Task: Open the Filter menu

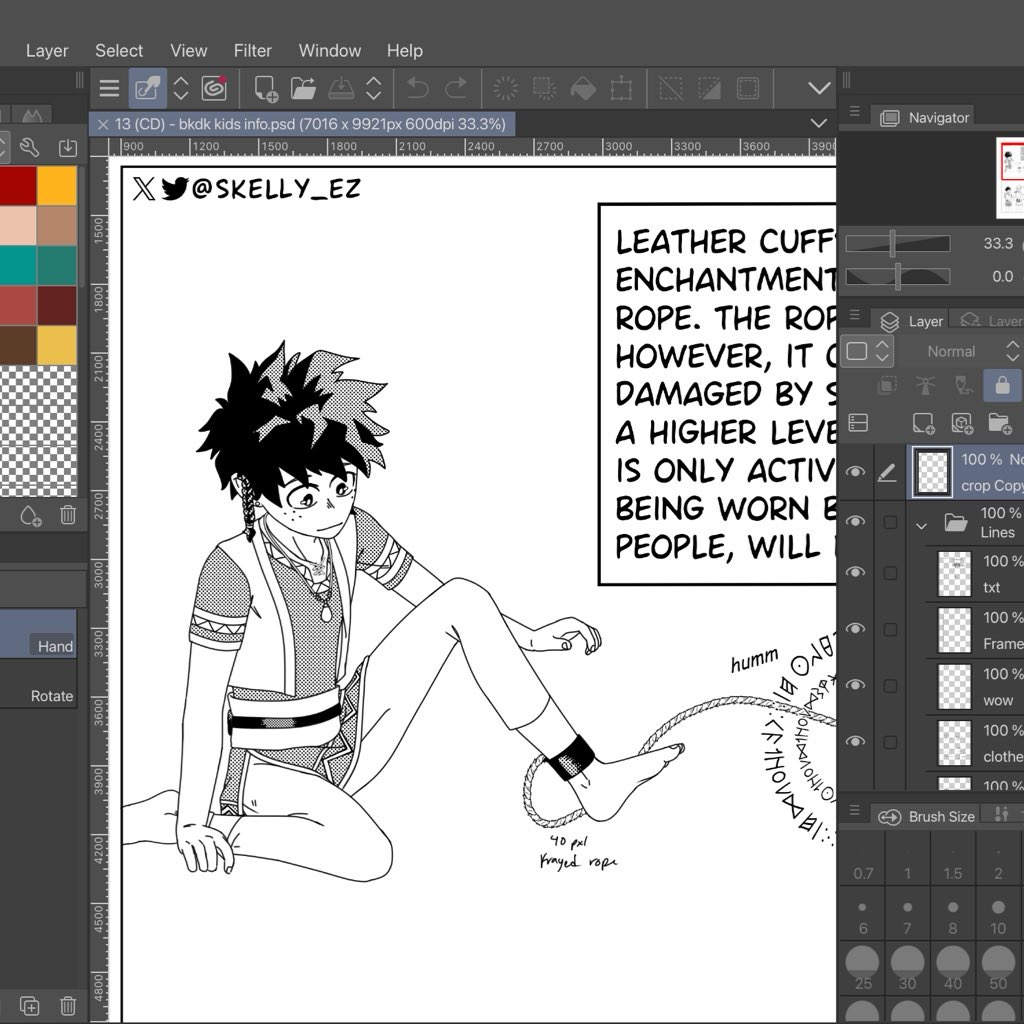Action: tap(252, 50)
